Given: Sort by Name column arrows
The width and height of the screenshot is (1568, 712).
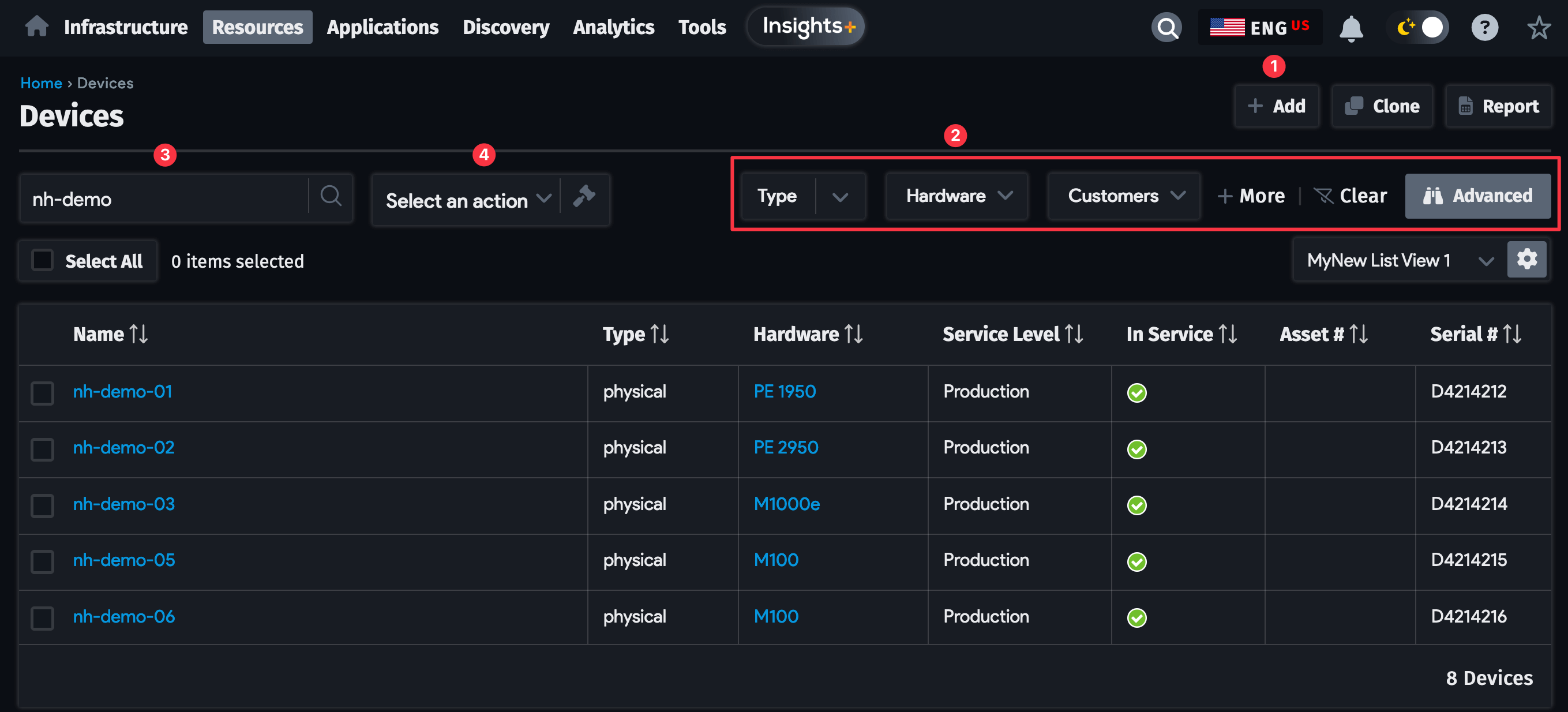Looking at the screenshot, I should pos(139,334).
